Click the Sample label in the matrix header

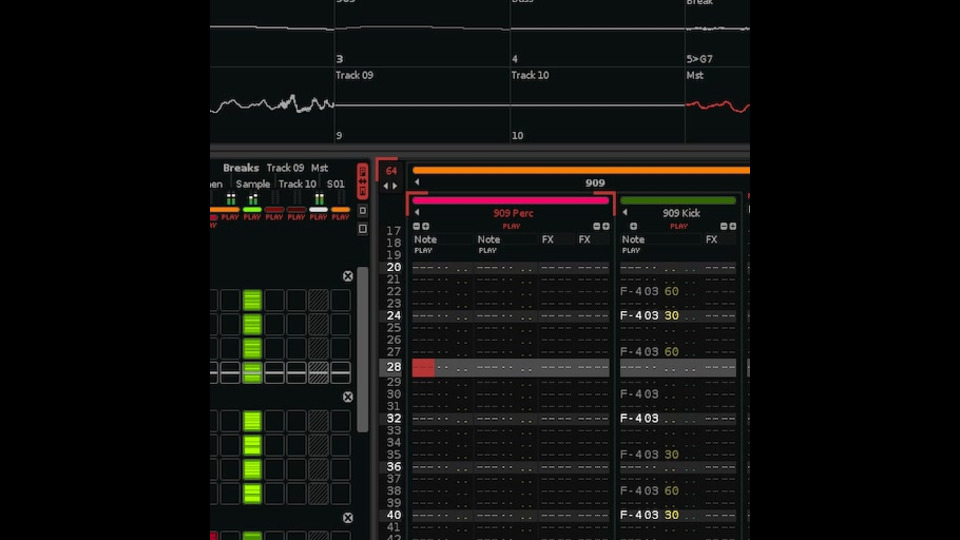tap(253, 184)
